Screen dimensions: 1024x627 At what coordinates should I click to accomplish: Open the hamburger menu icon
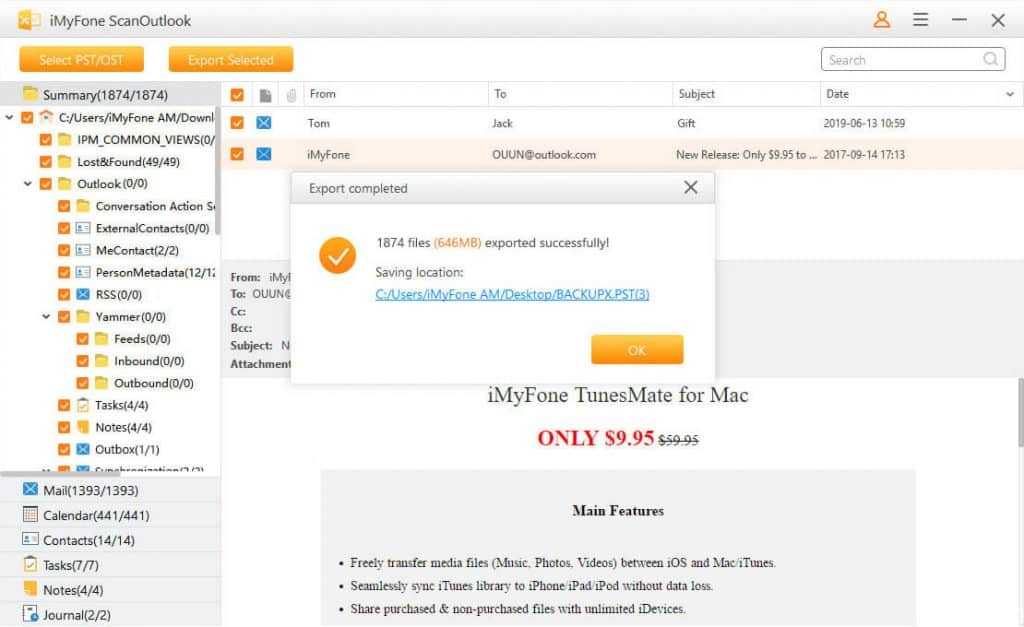pyautogui.click(x=921, y=20)
